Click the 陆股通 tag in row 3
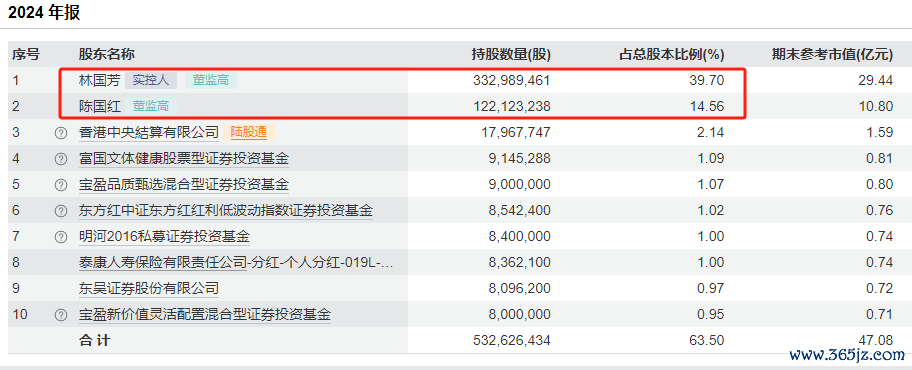912x370 pixels. tap(249, 133)
